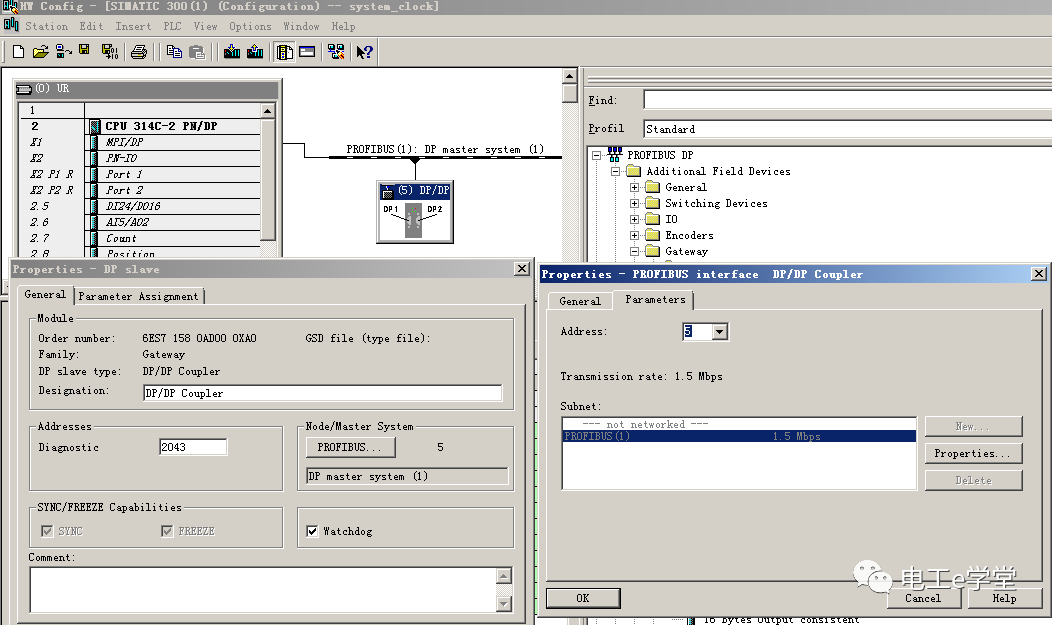The width and height of the screenshot is (1052, 625).
Task: Click the Print toolbar icon
Action: click(x=139, y=52)
